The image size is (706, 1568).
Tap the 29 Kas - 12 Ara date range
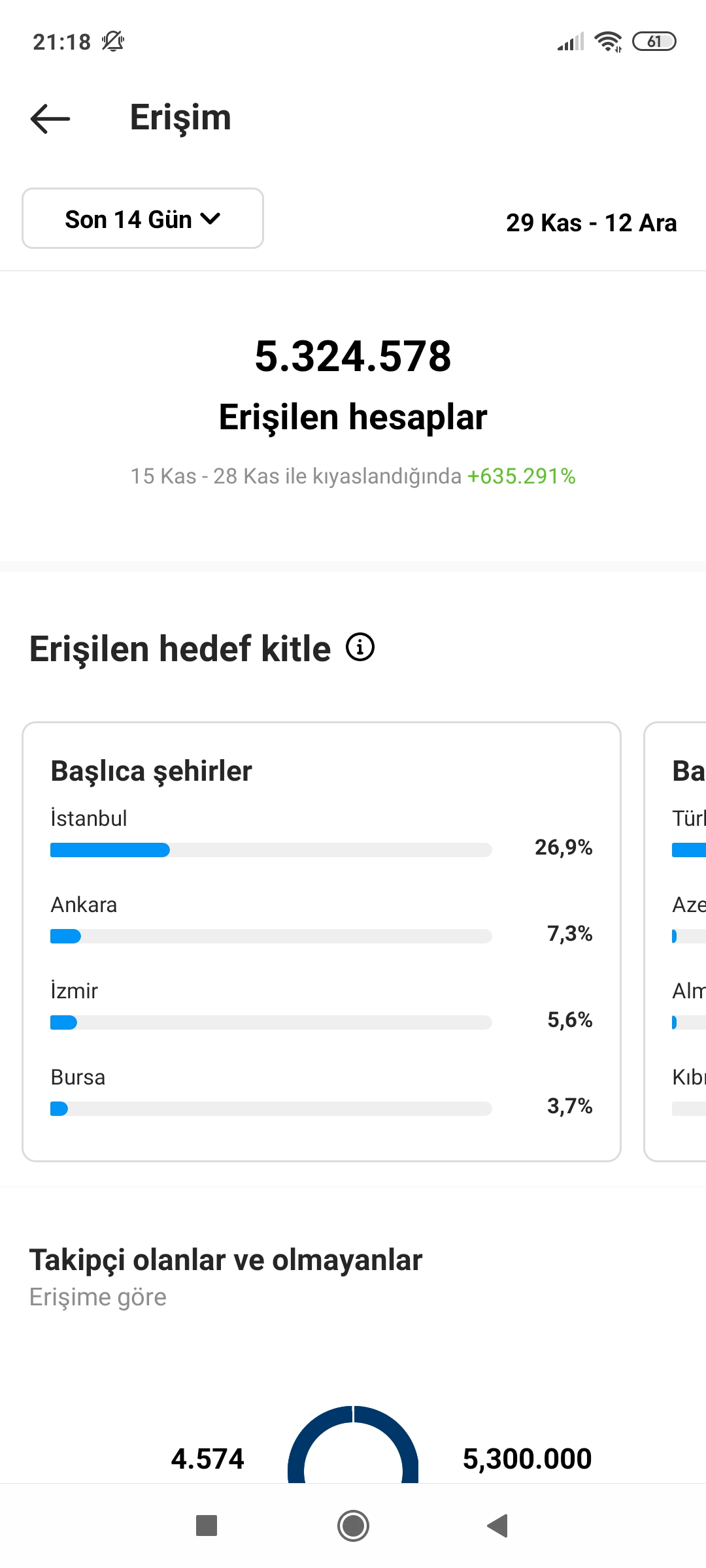592,223
